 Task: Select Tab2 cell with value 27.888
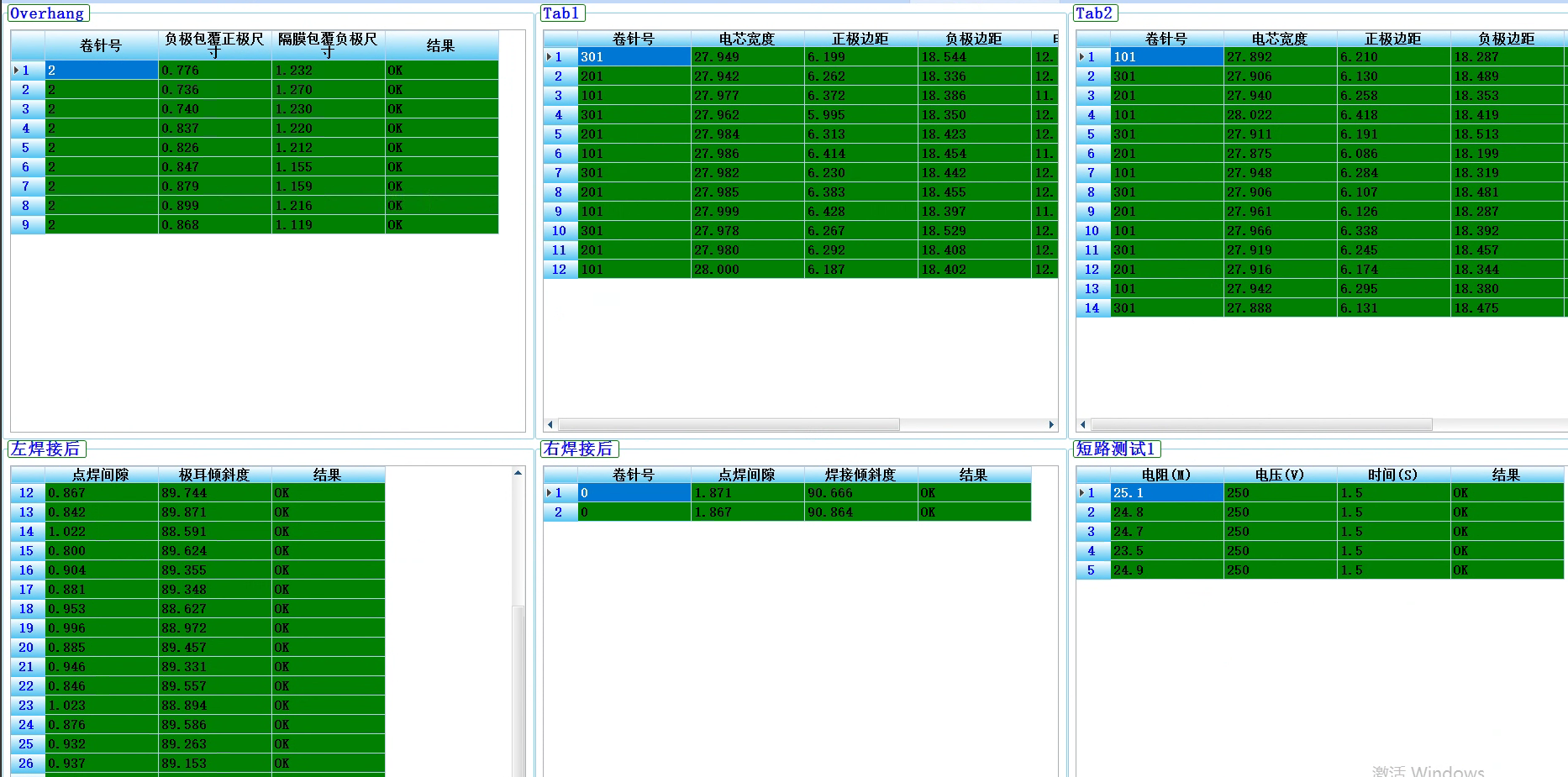(x=1281, y=308)
